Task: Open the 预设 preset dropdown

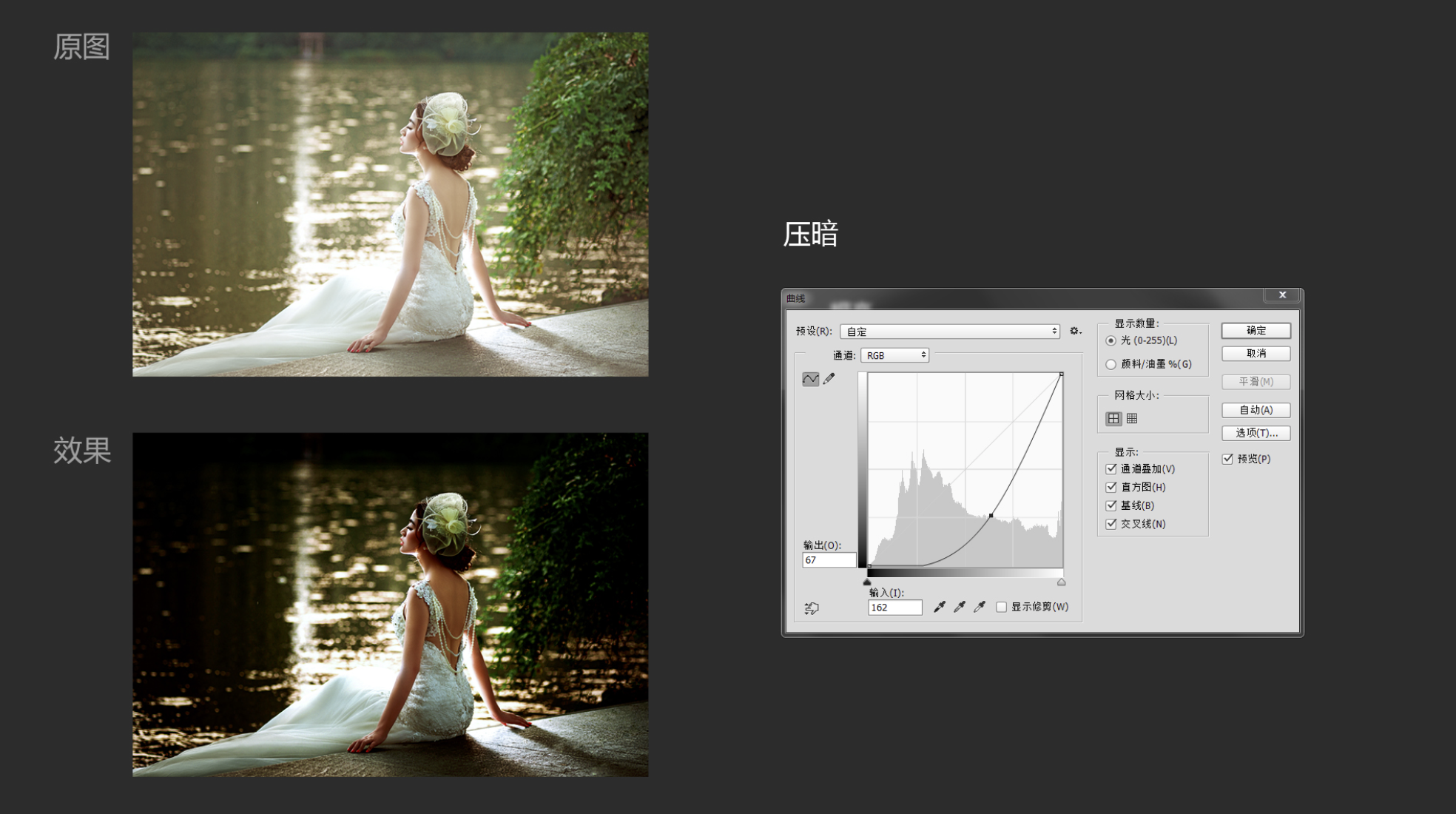Action: pyautogui.click(x=950, y=332)
